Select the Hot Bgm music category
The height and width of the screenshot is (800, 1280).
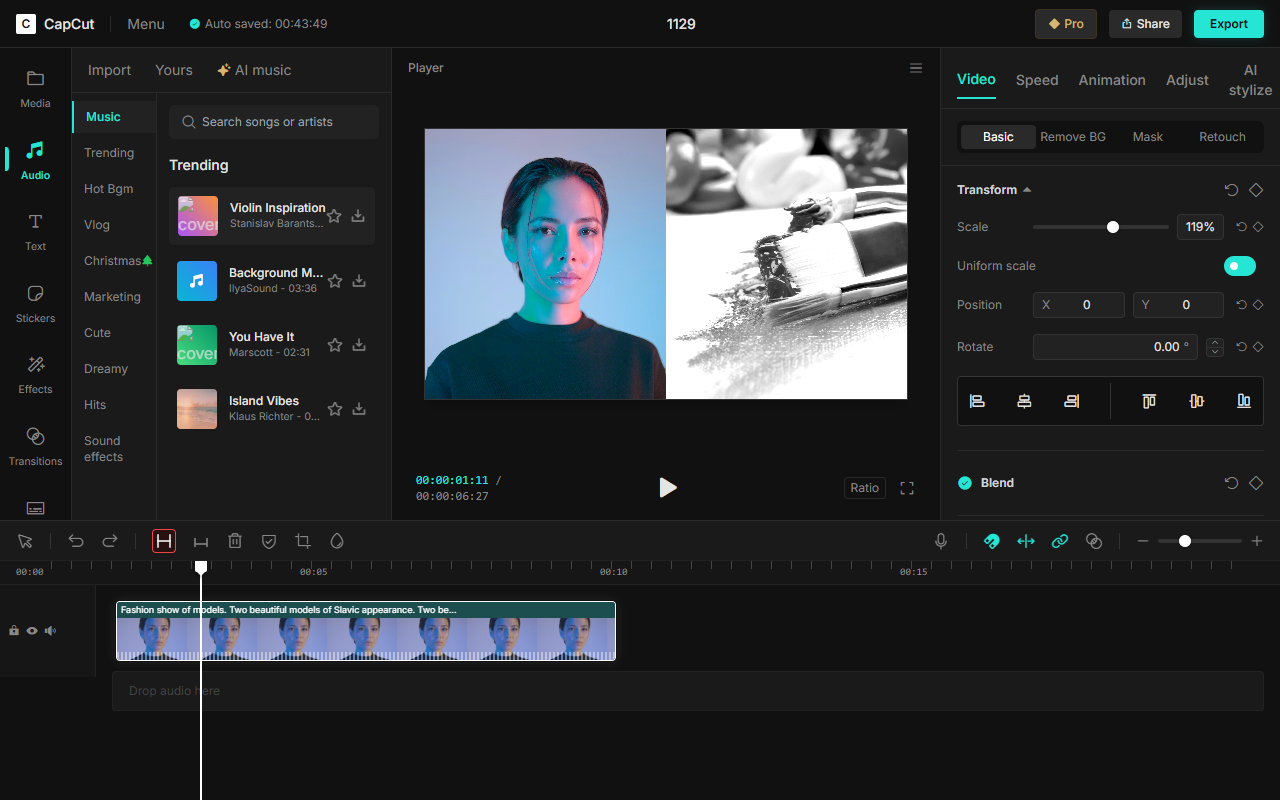(108, 189)
